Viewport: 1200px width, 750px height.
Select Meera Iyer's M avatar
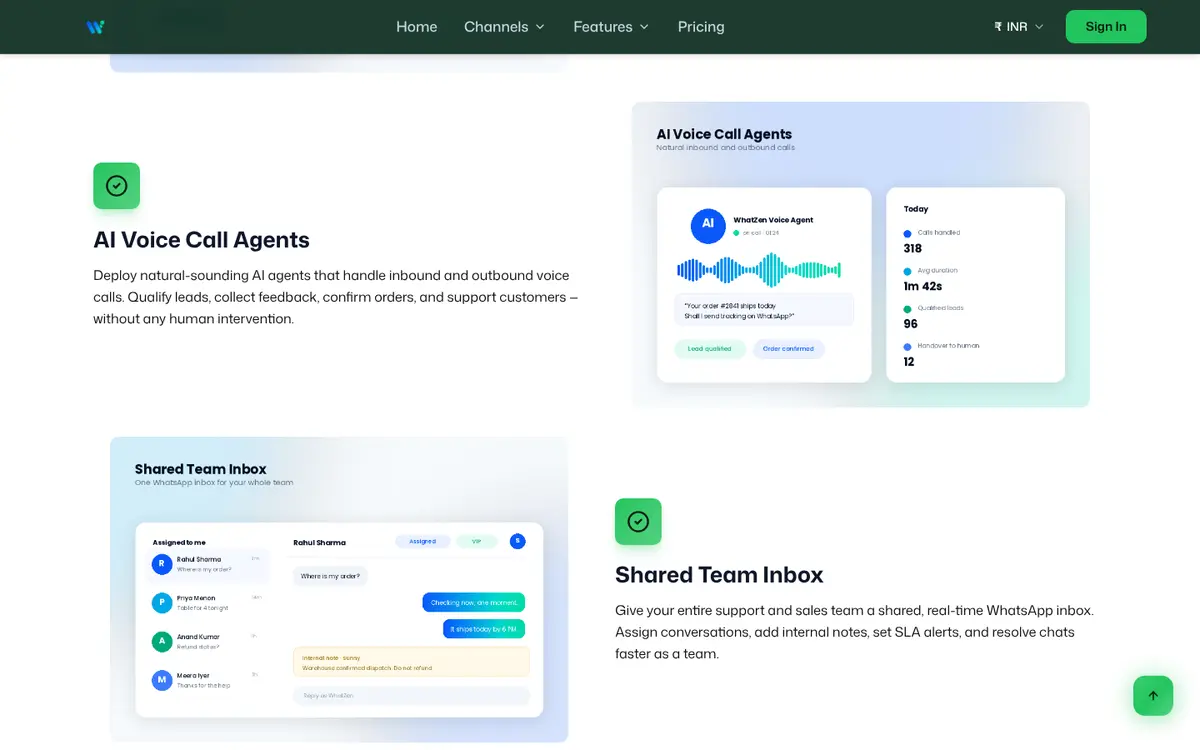click(161, 680)
